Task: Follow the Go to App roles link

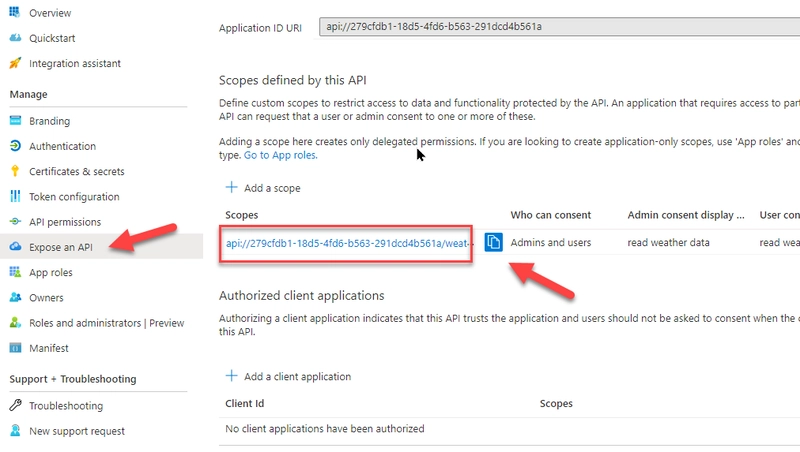Action: 281,155
